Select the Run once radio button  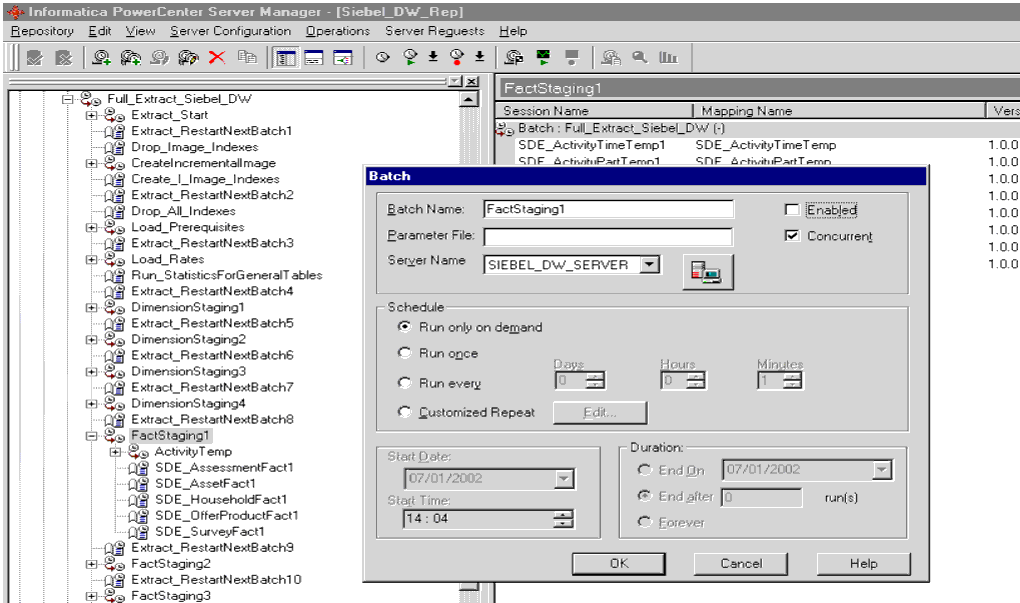(405, 353)
